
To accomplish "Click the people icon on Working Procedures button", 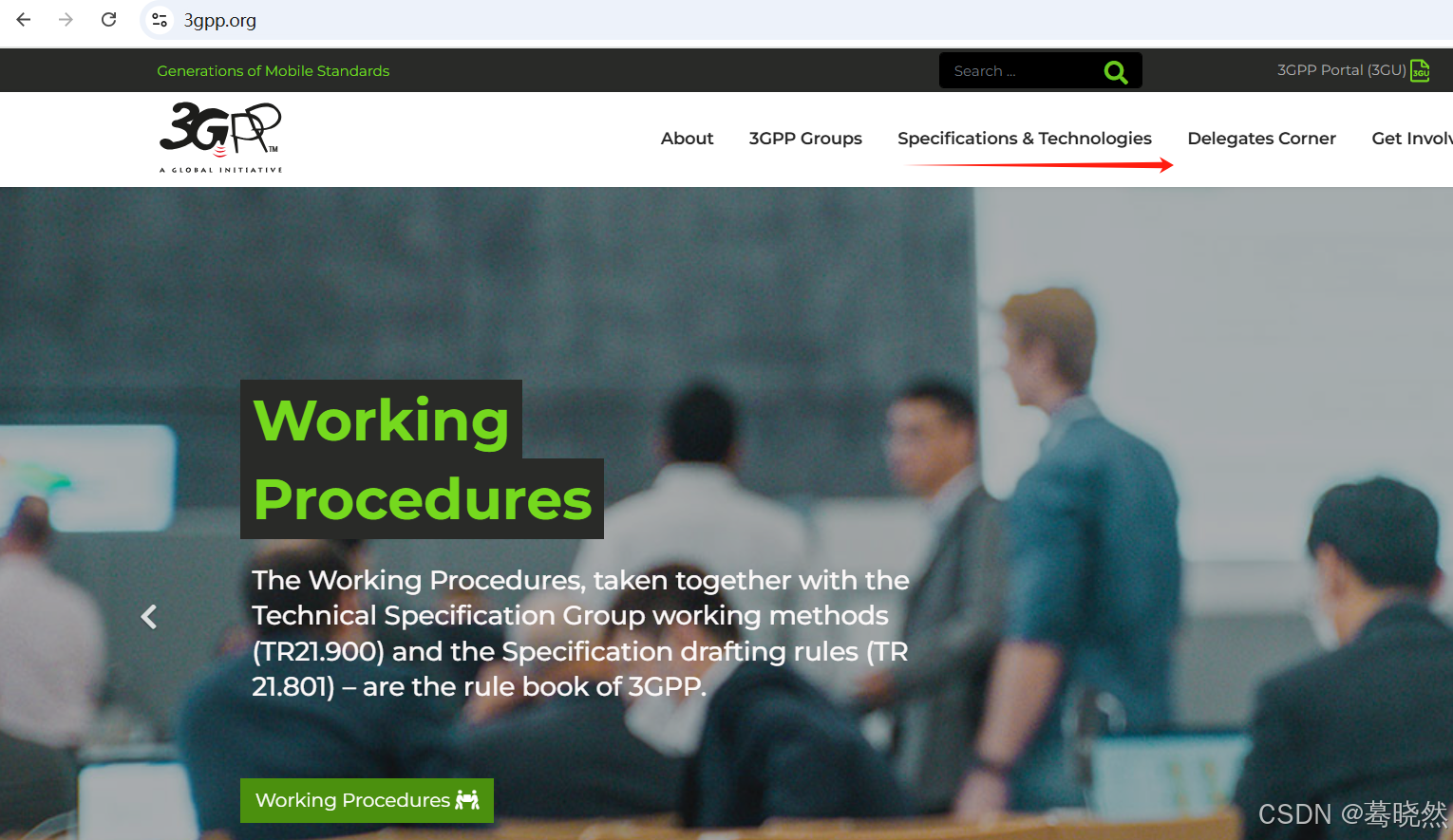I will click(x=467, y=799).
